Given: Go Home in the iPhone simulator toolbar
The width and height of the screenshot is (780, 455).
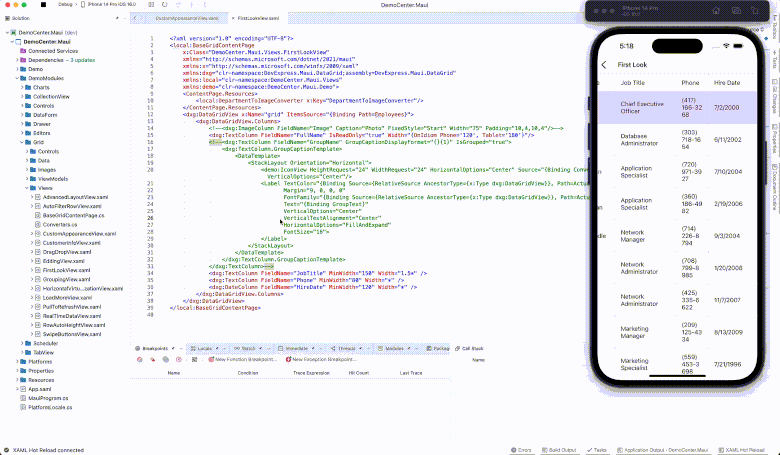Looking at the screenshot, I should [x=716, y=10].
